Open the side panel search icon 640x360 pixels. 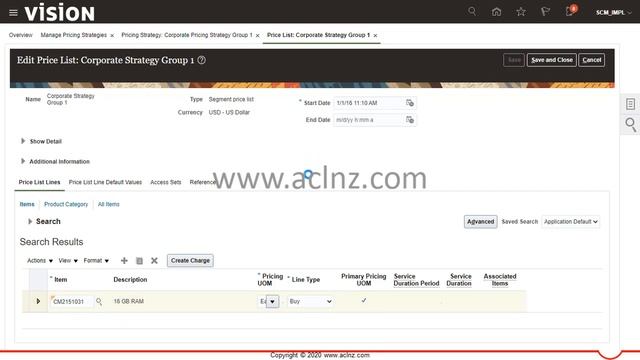pyautogui.click(x=630, y=124)
